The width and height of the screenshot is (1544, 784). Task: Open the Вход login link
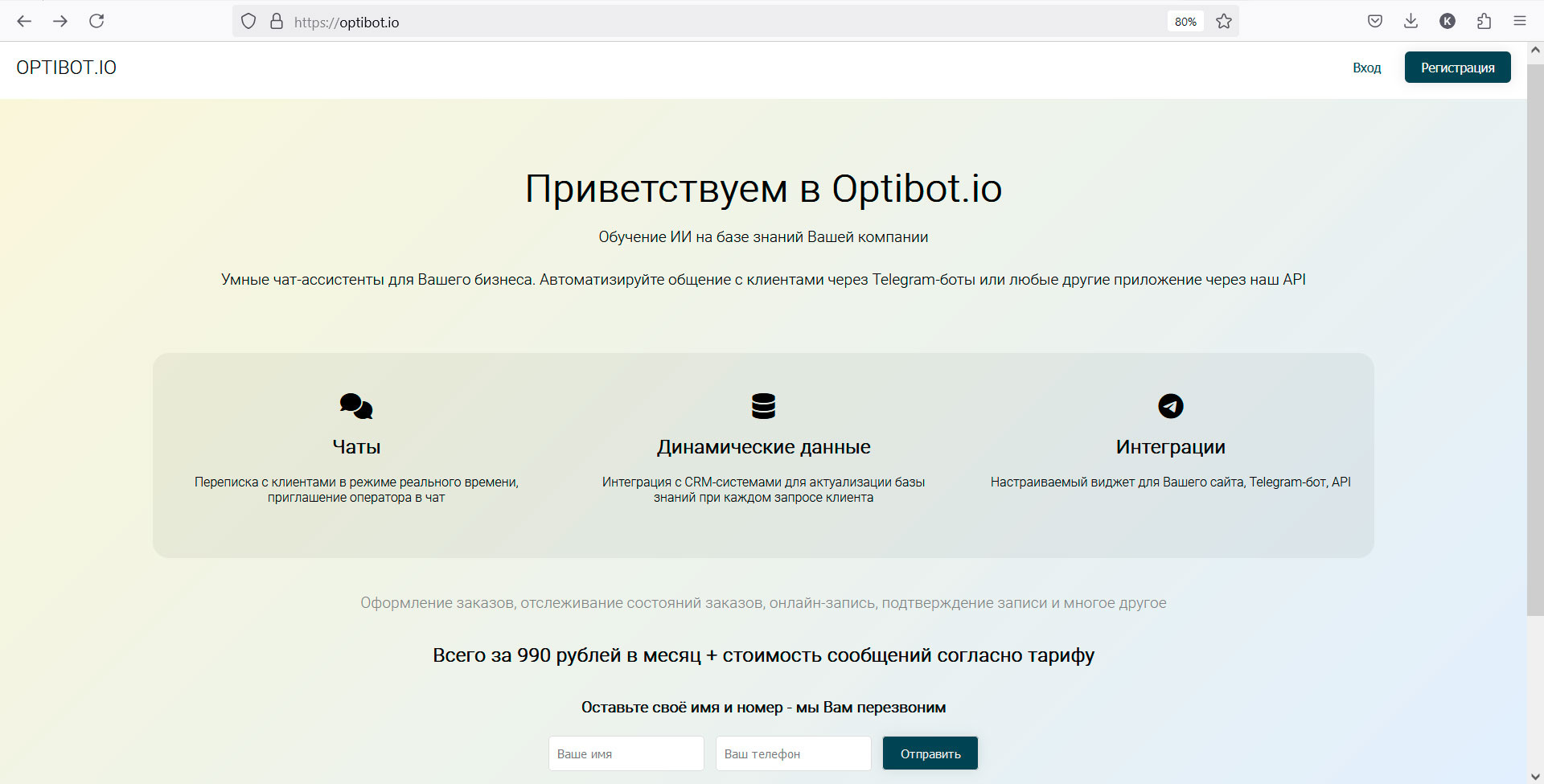[x=1366, y=68]
